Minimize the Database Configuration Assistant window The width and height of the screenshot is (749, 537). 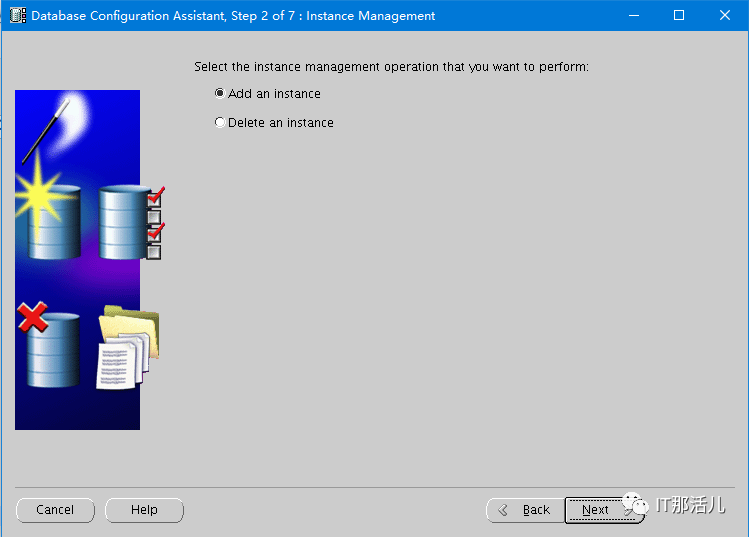[x=634, y=15]
